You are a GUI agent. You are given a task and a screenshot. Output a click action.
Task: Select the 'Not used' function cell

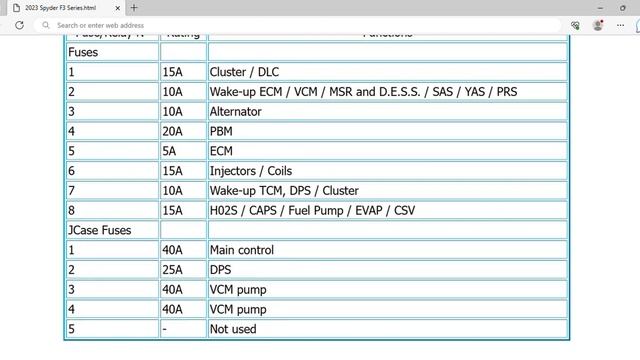tap(388, 329)
